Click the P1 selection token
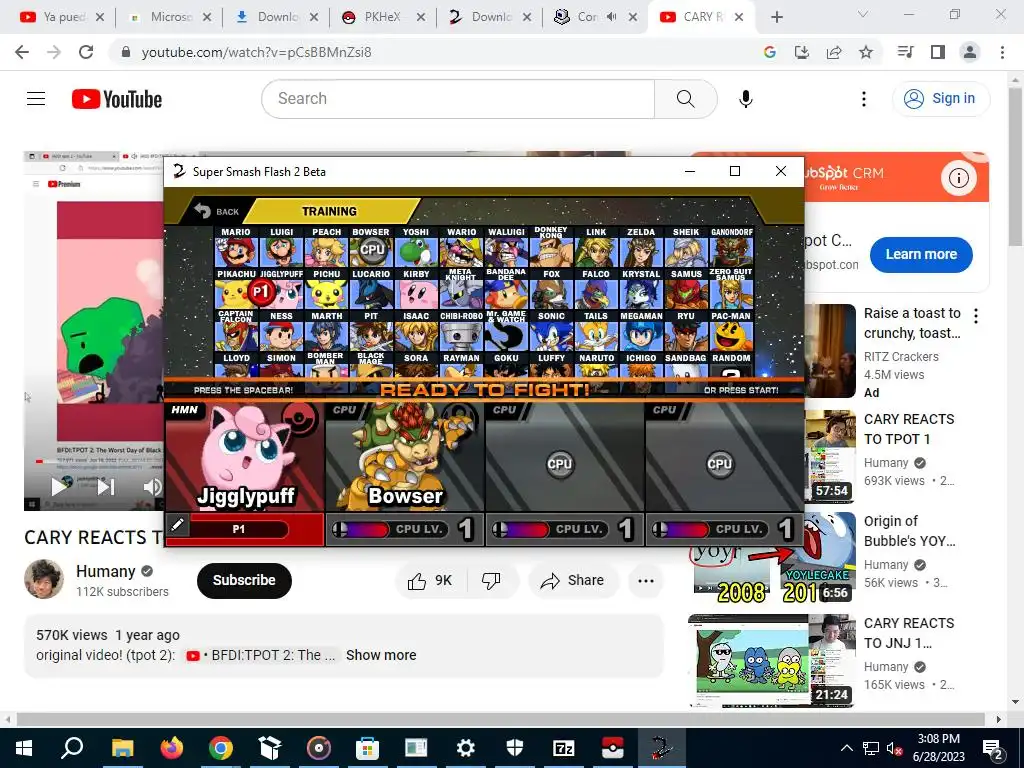 tap(261, 293)
